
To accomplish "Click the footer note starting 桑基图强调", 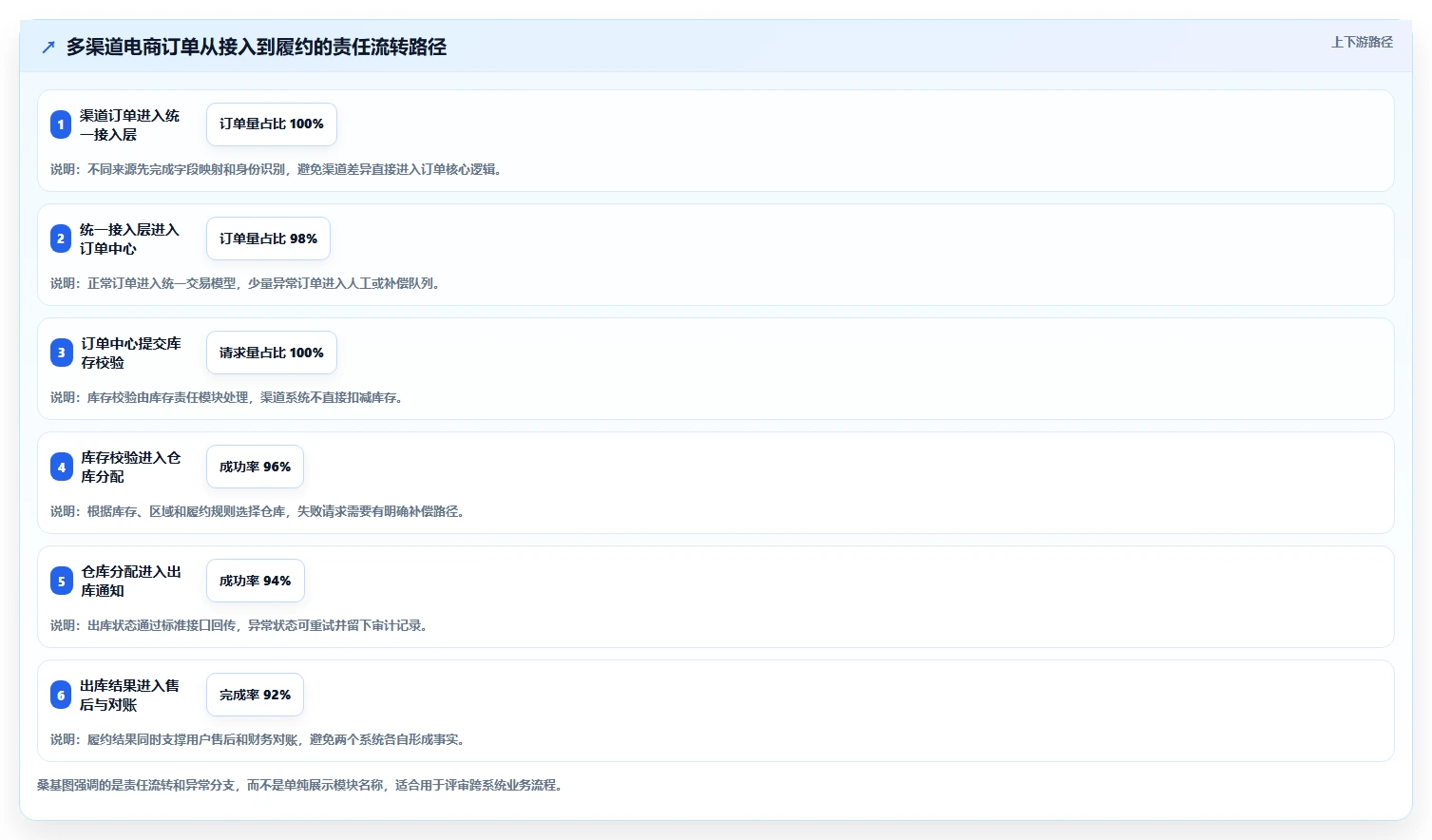I will (301, 785).
